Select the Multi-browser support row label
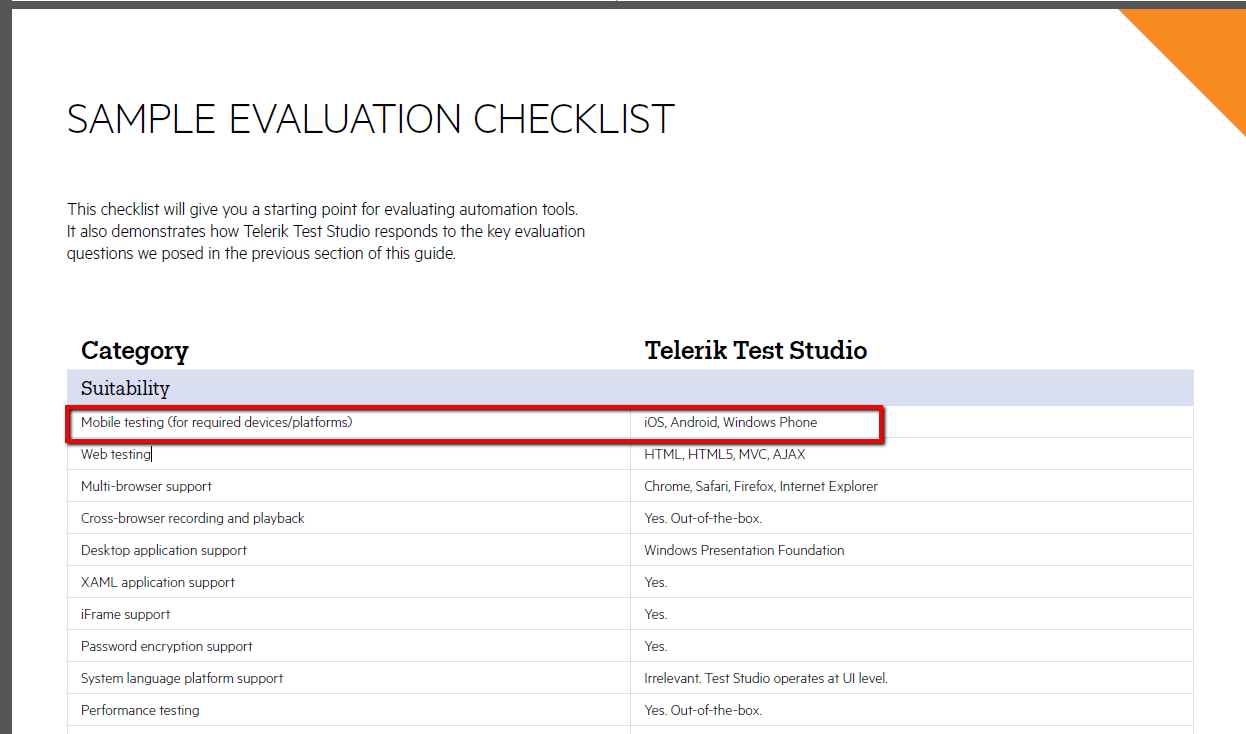 point(146,487)
